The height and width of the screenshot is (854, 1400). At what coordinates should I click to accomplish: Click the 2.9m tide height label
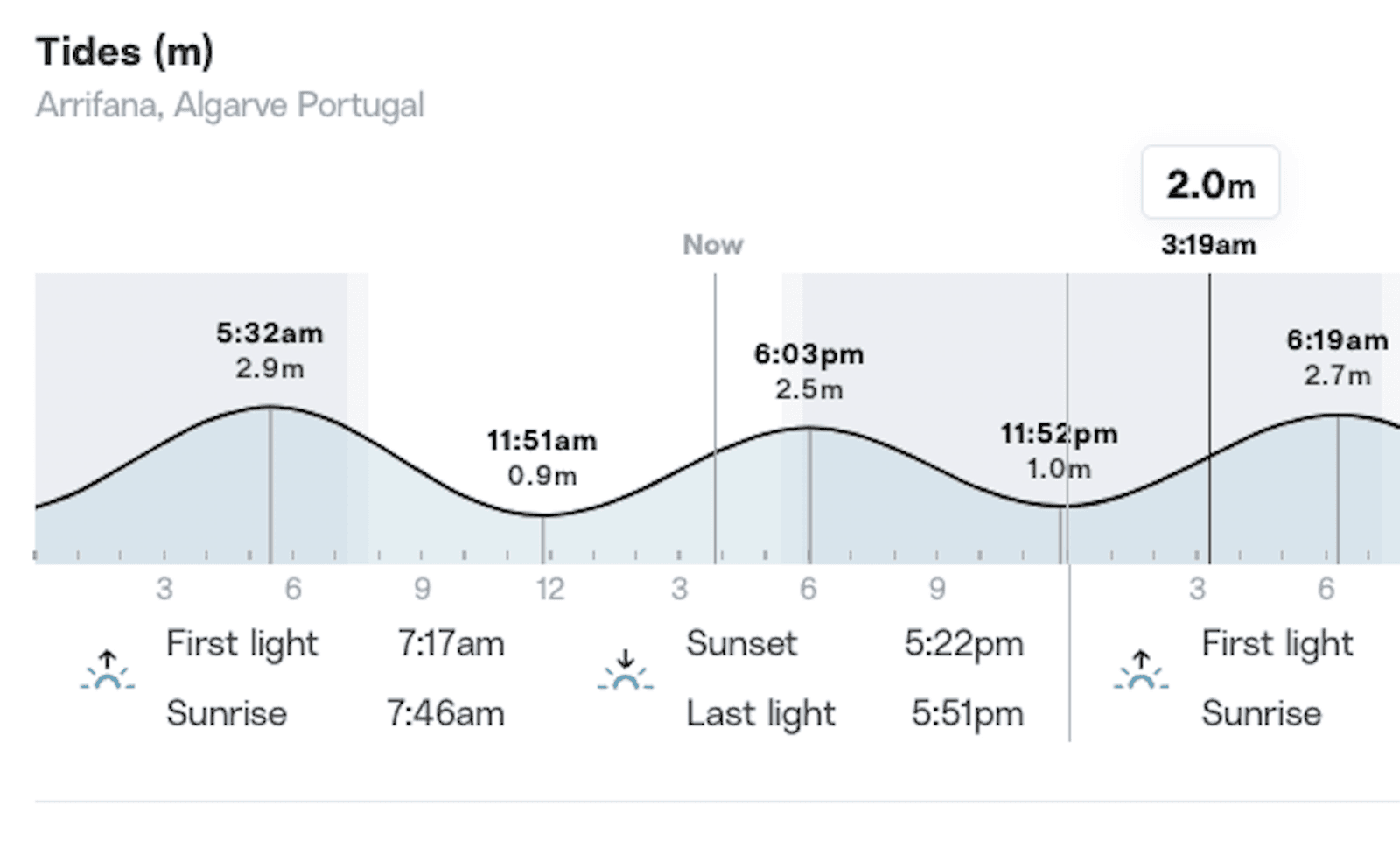269,368
